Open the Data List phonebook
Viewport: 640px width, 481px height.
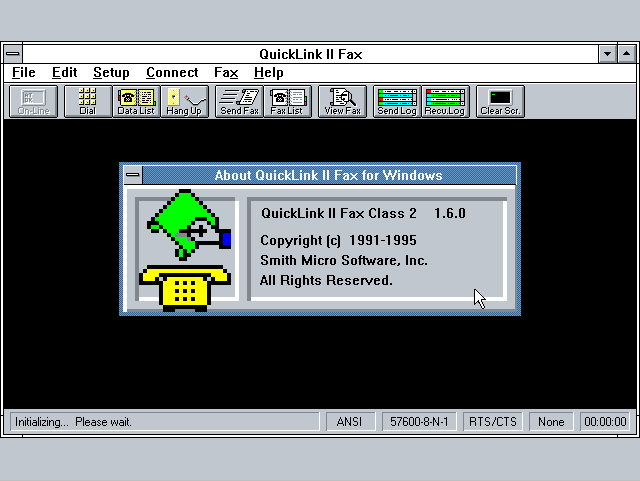pos(136,102)
